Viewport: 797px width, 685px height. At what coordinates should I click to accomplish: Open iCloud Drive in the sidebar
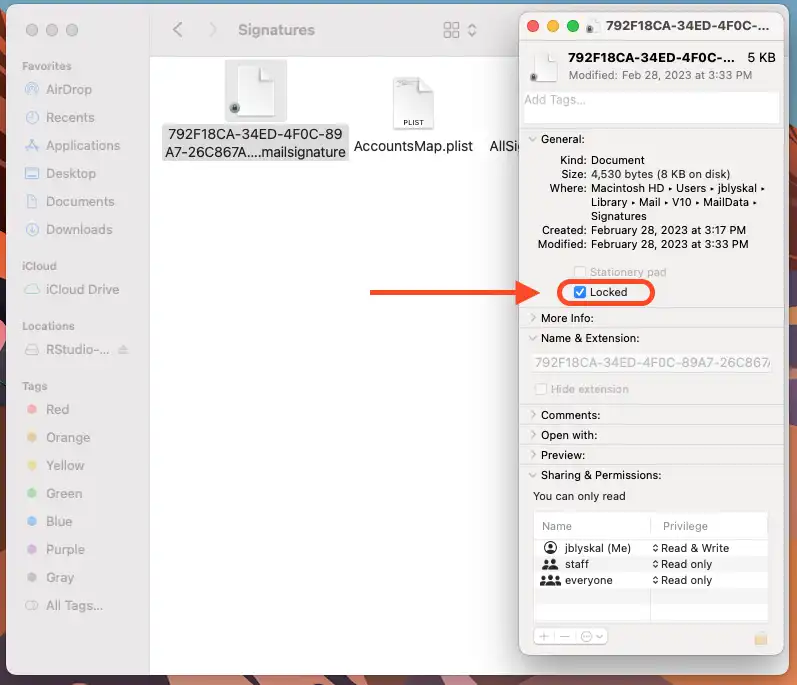[x=82, y=289]
